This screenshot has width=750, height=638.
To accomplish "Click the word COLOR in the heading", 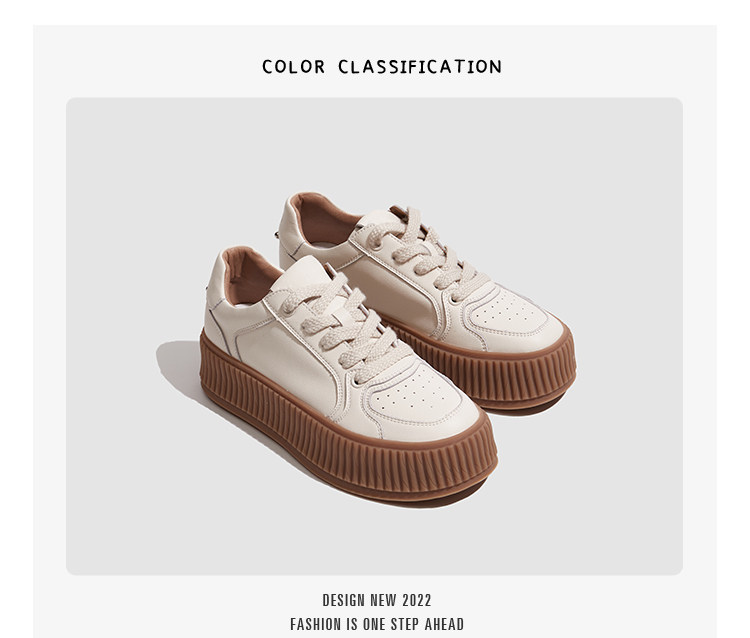I will tap(294, 66).
